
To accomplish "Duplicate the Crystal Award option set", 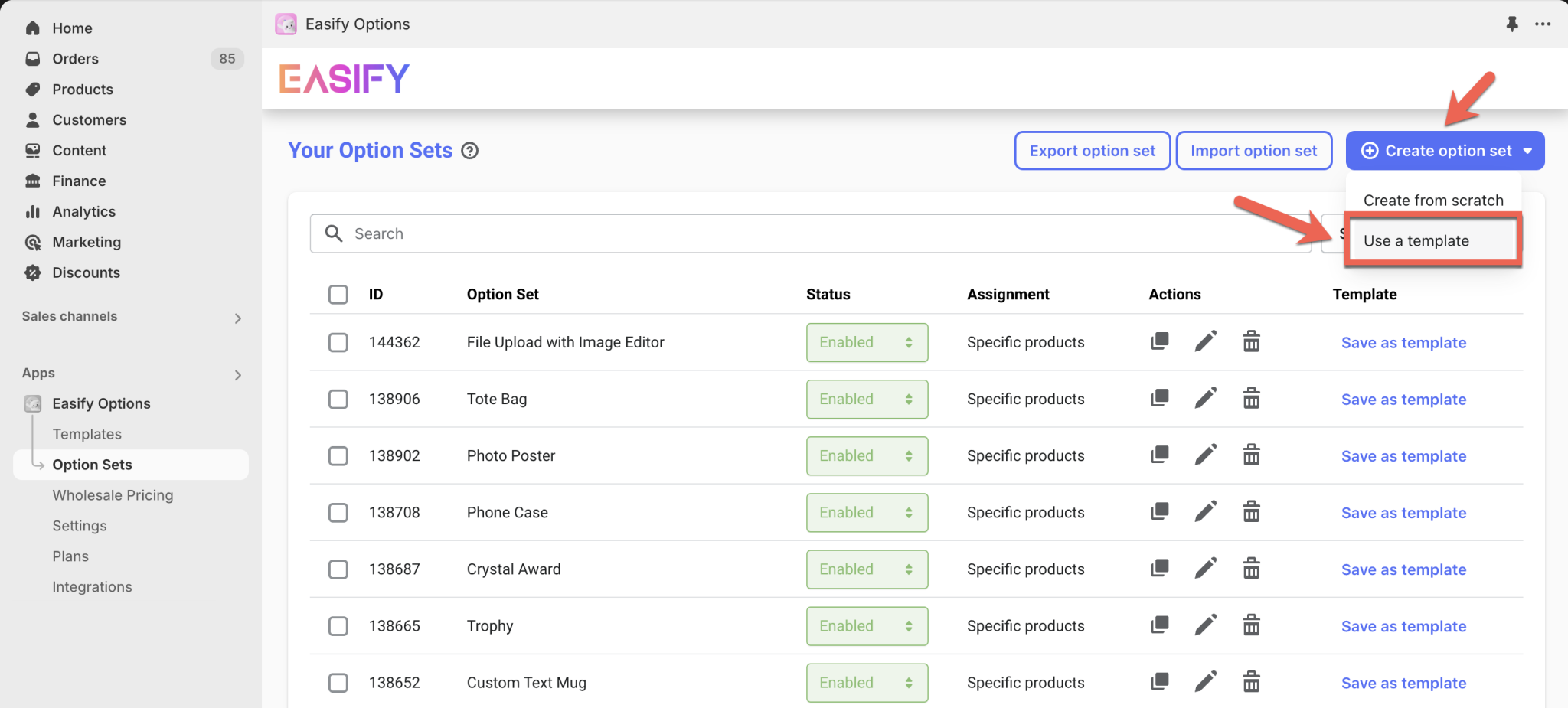I will pos(1158,568).
